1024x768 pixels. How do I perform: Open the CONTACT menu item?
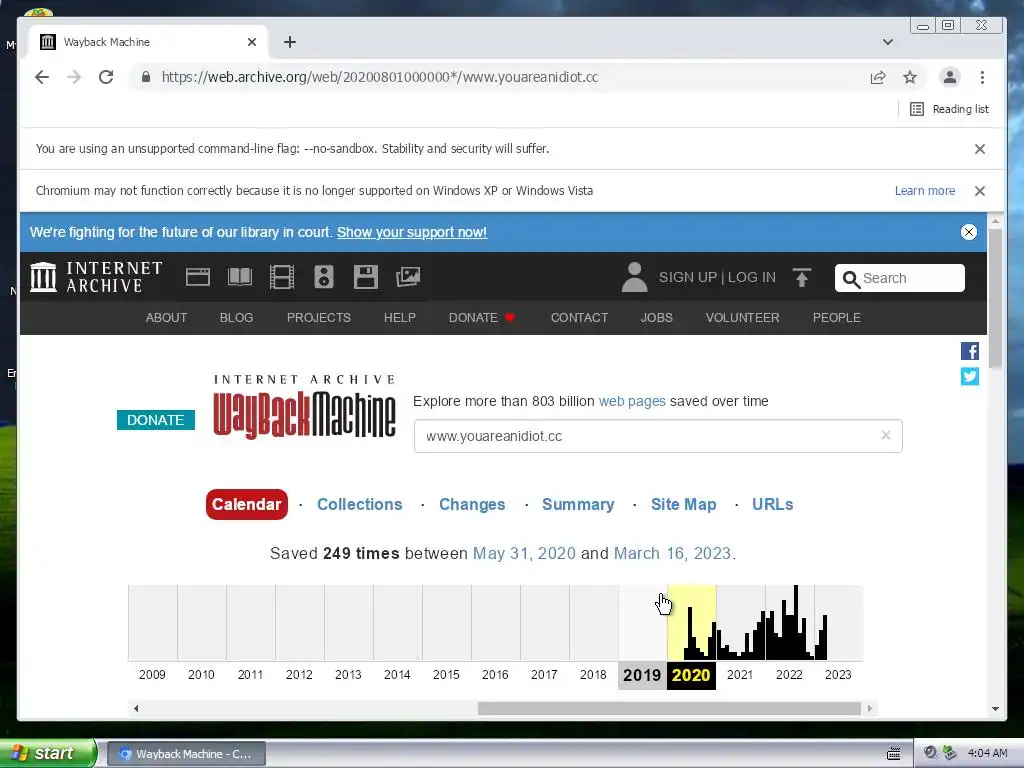click(x=579, y=317)
